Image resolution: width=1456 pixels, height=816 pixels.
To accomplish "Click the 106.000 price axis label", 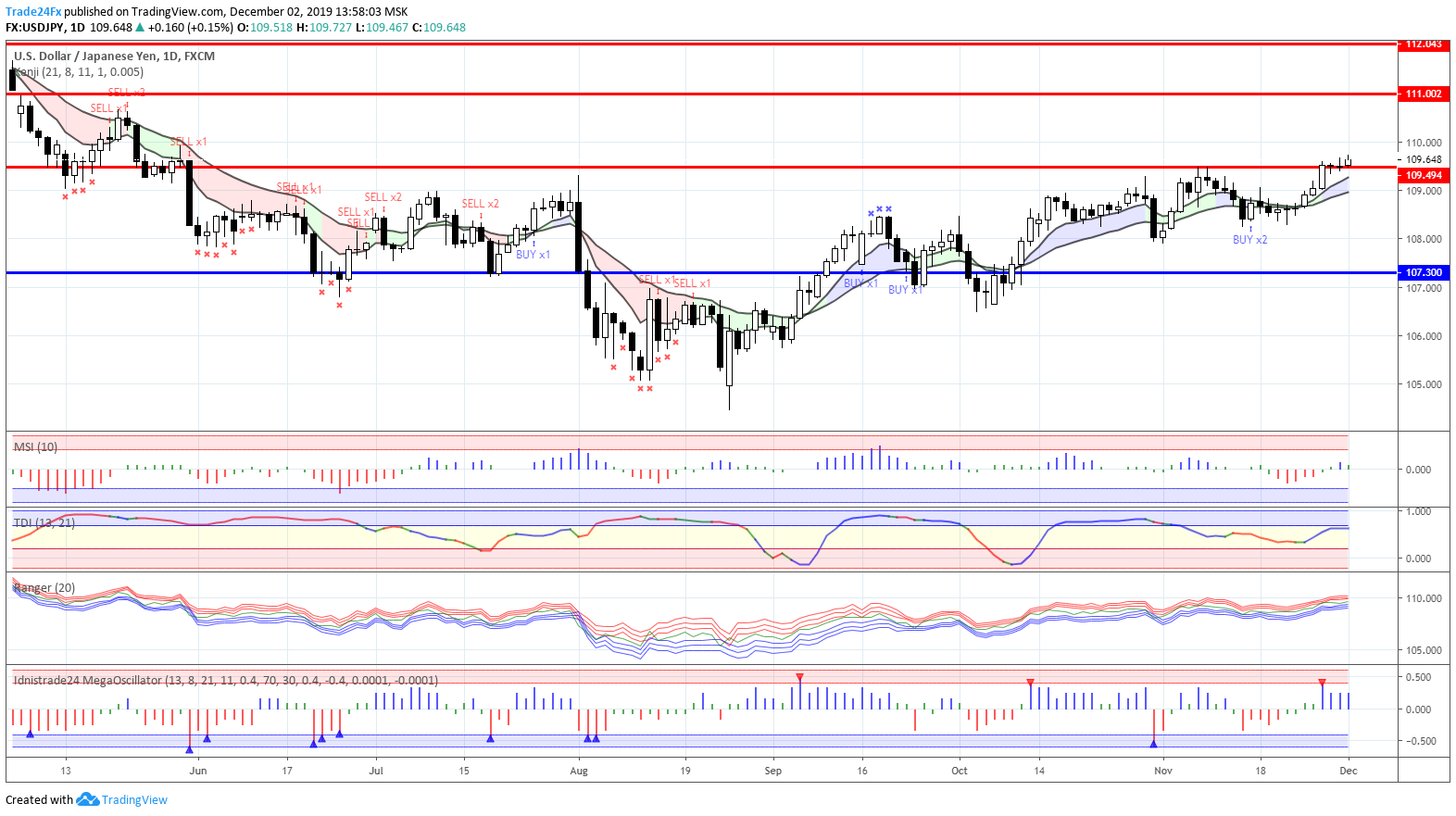I will tap(1424, 336).
